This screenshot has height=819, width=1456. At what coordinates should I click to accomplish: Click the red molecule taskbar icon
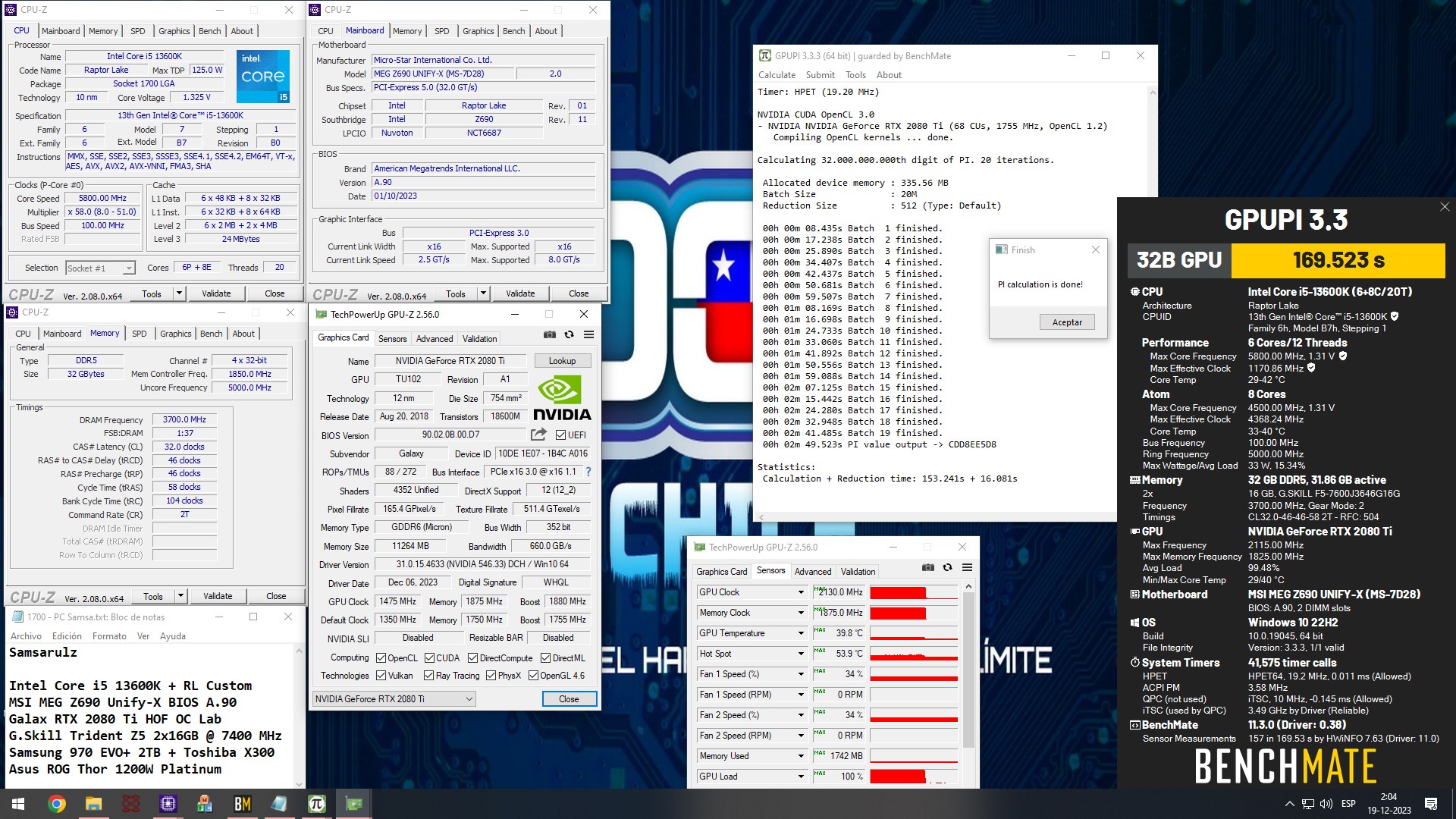point(130,804)
